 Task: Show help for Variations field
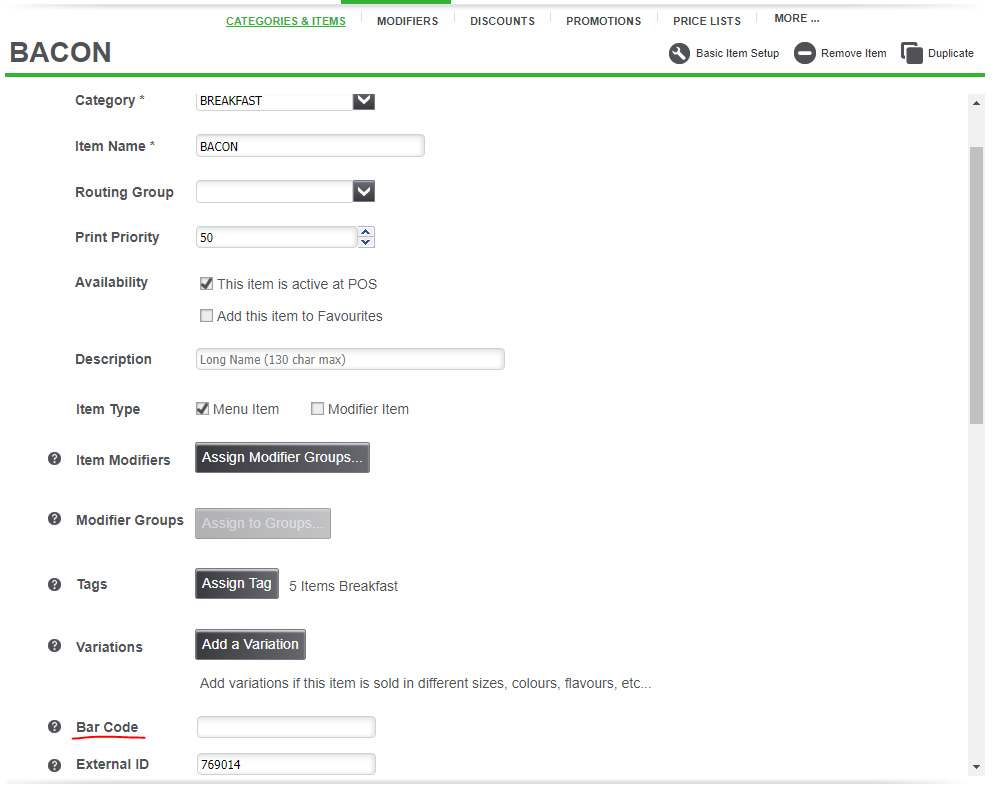point(55,646)
